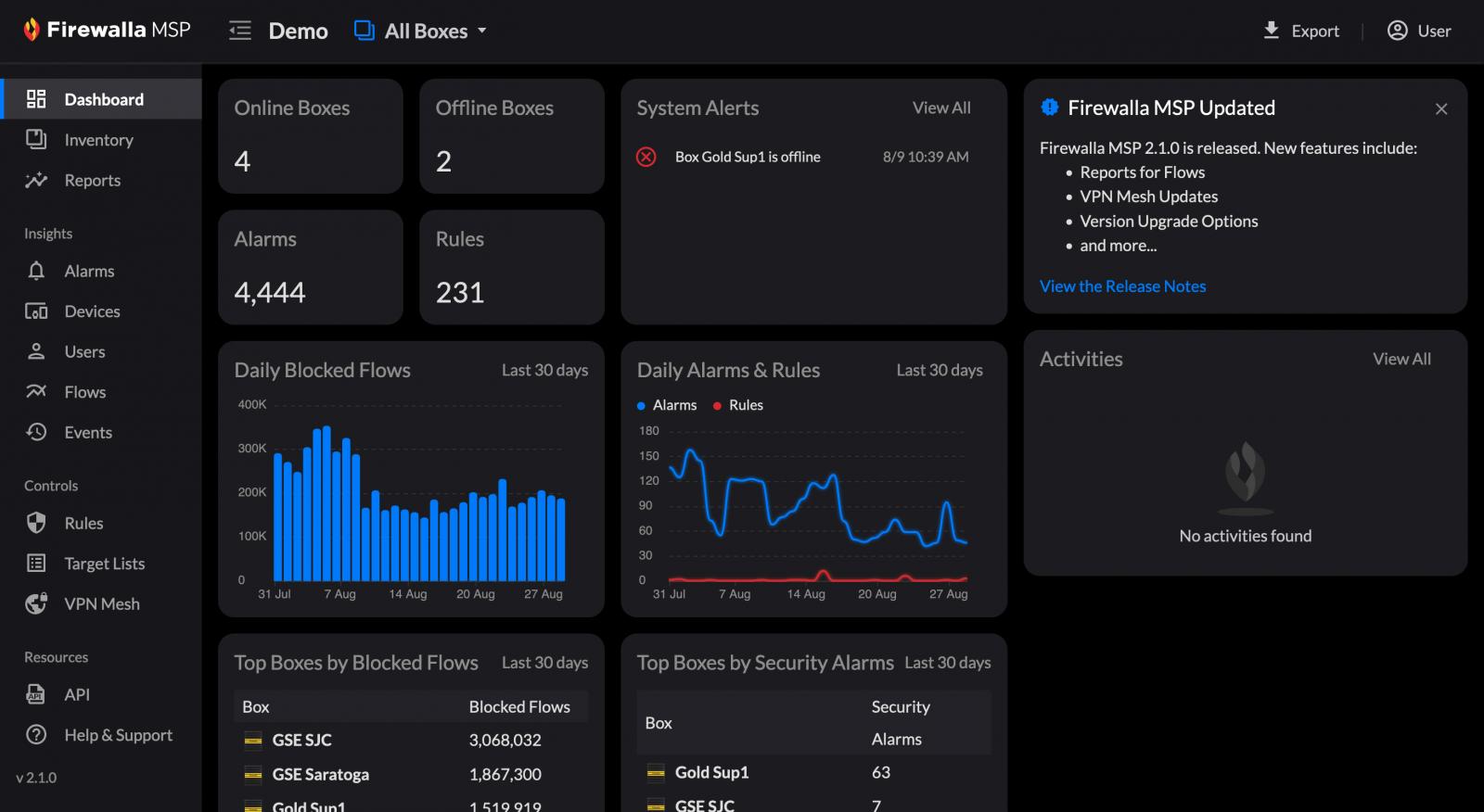This screenshot has height=812, width=1484.
Task: Go to Reports in the sidebar
Action: (100, 180)
